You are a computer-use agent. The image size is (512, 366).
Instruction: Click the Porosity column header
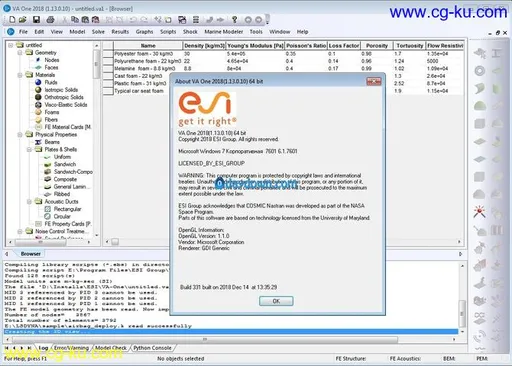(x=377, y=46)
